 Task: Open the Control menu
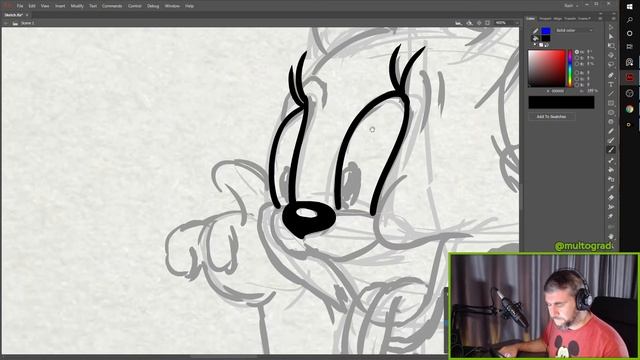click(x=135, y=6)
